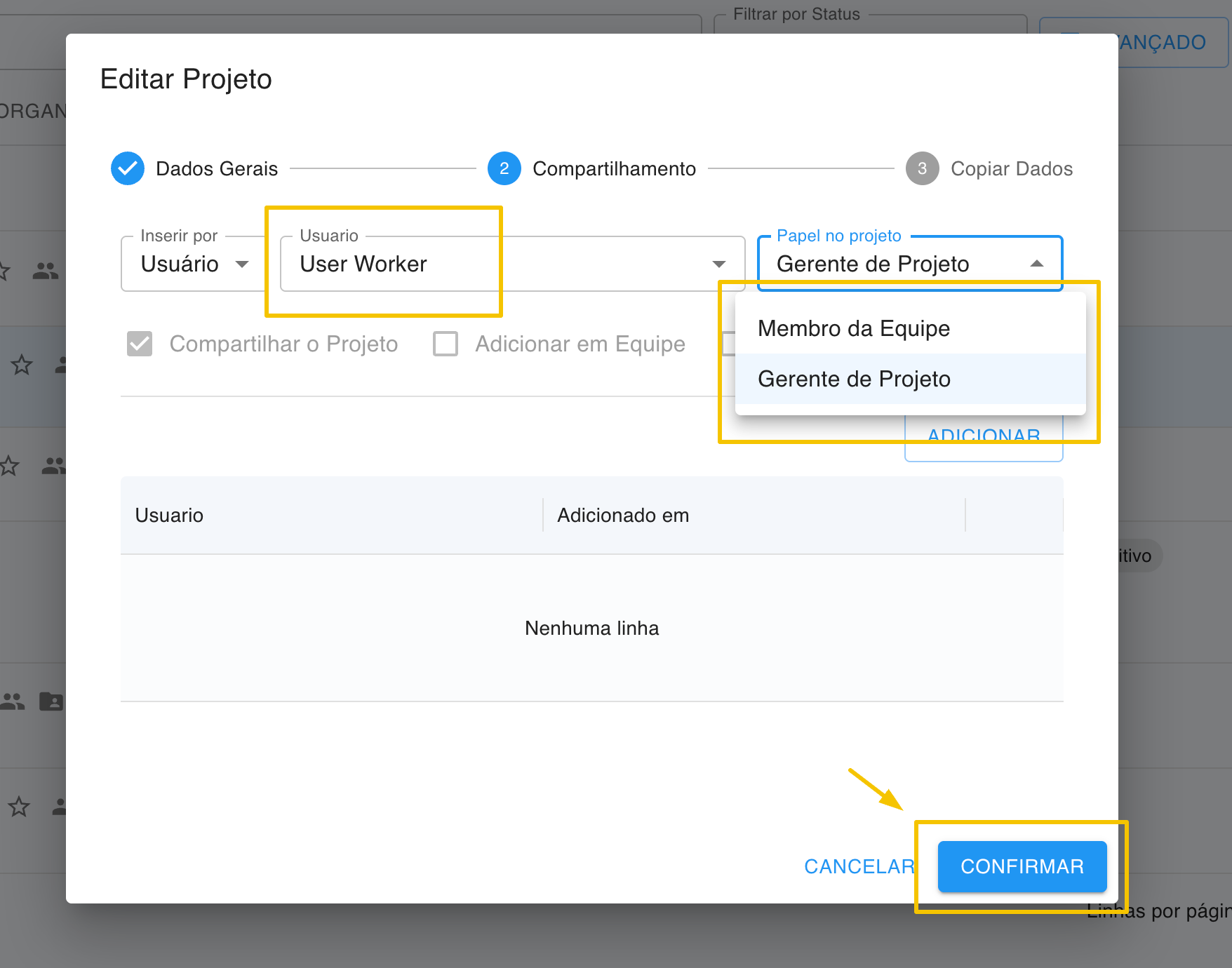
Task: Click the Dados Gerais step label
Action: (x=217, y=169)
